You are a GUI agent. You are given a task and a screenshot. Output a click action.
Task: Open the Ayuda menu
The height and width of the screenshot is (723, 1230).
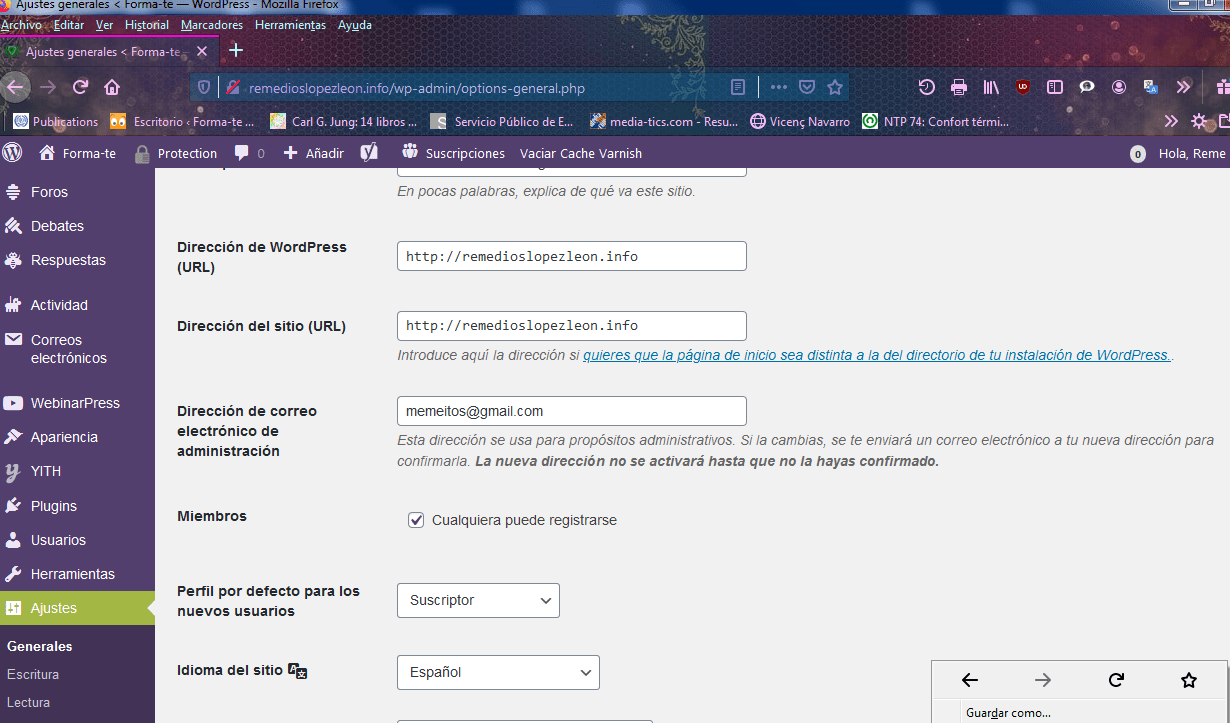pyautogui.click(x=355, y=25)
